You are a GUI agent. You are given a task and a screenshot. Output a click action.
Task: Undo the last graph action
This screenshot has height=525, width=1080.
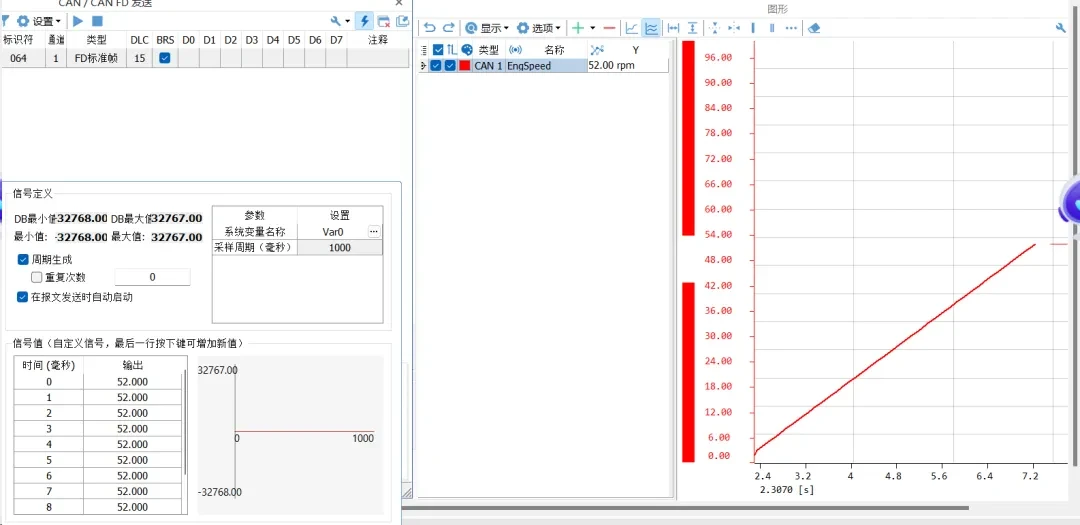click(430, 28)
